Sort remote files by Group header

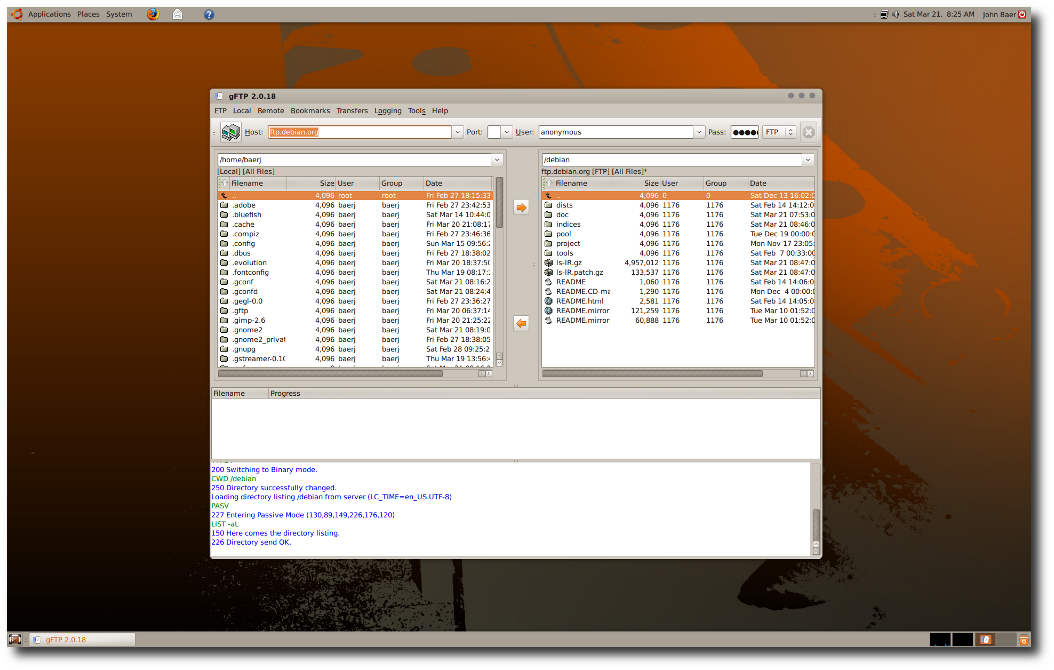coord(724,183)
